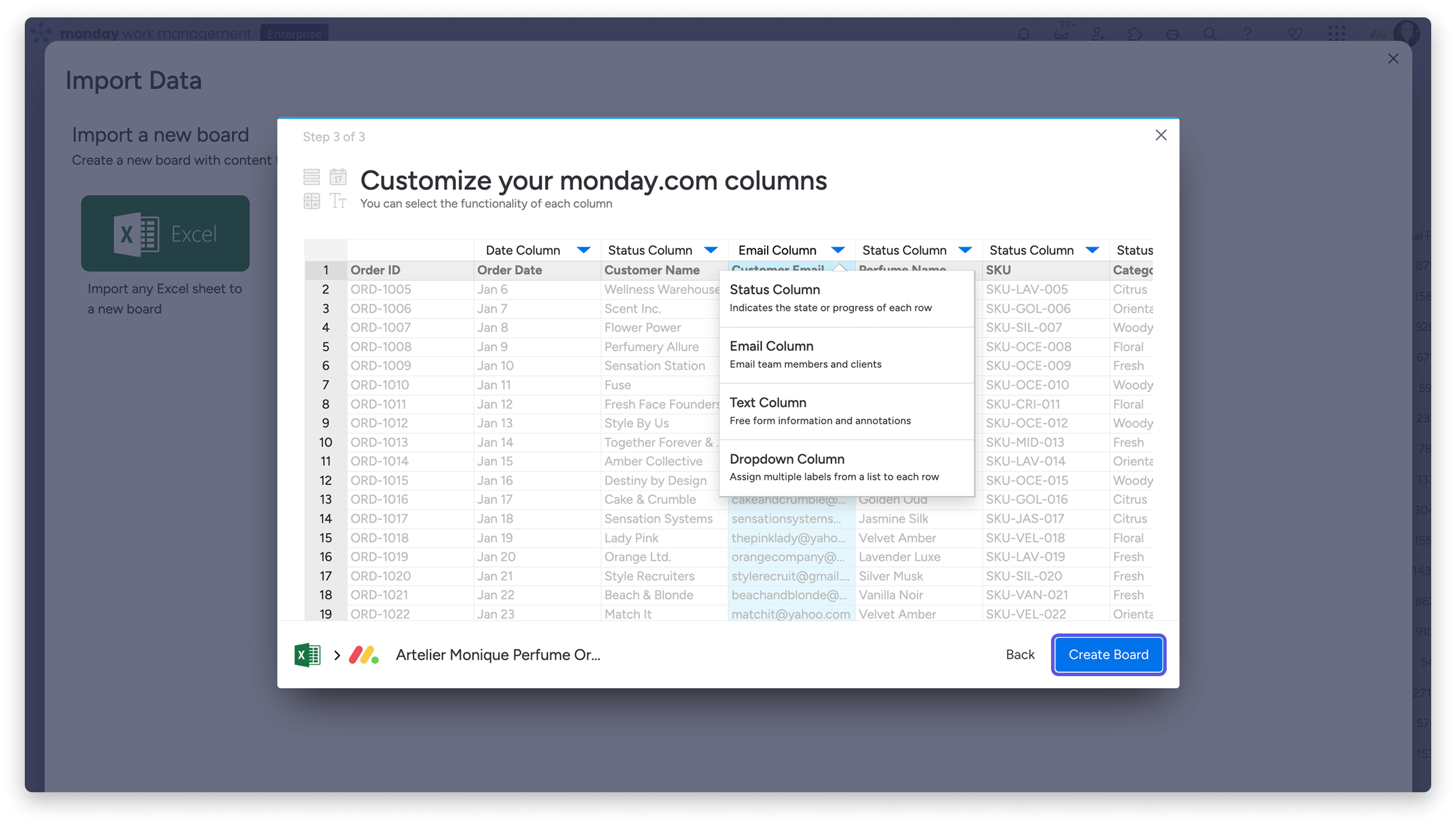This screenshot has width=1456, height=823.
Task: Select the Excel import tile
Action: tap(165, 234)
